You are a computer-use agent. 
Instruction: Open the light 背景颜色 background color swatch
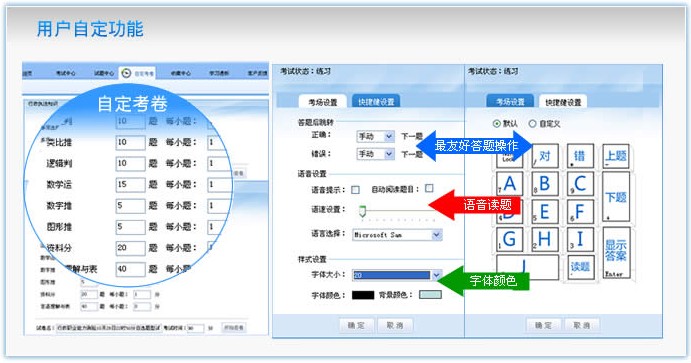pyautogui.click(x=430, y=294)
